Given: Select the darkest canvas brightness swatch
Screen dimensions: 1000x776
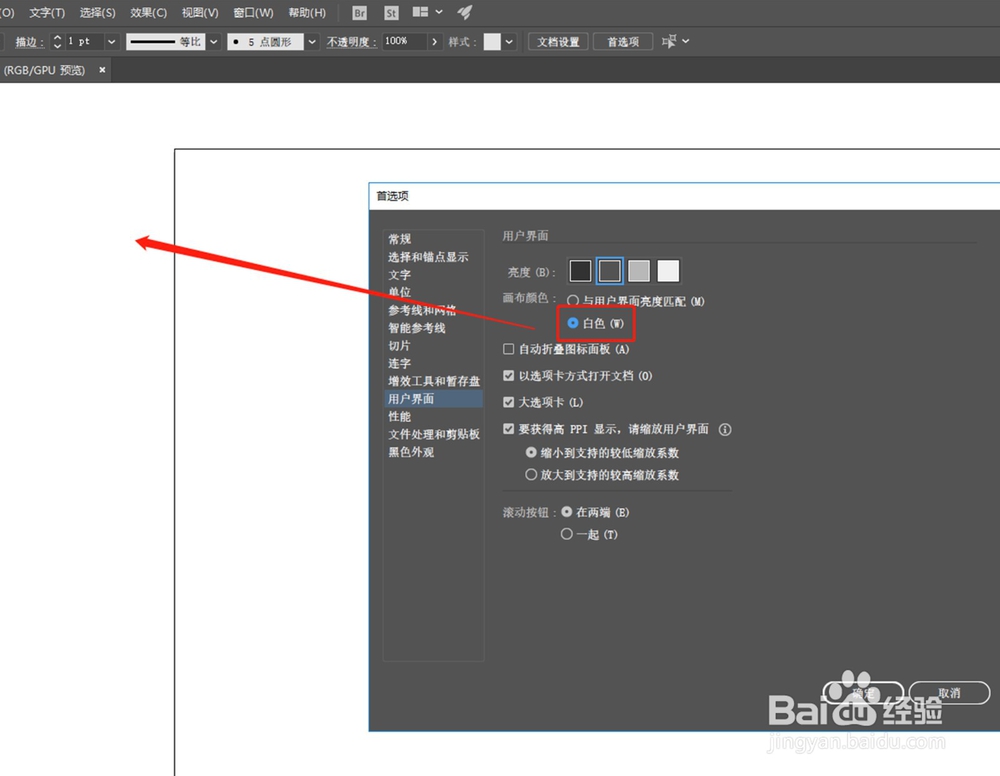Looking at the screenshot, I should 579,270.
